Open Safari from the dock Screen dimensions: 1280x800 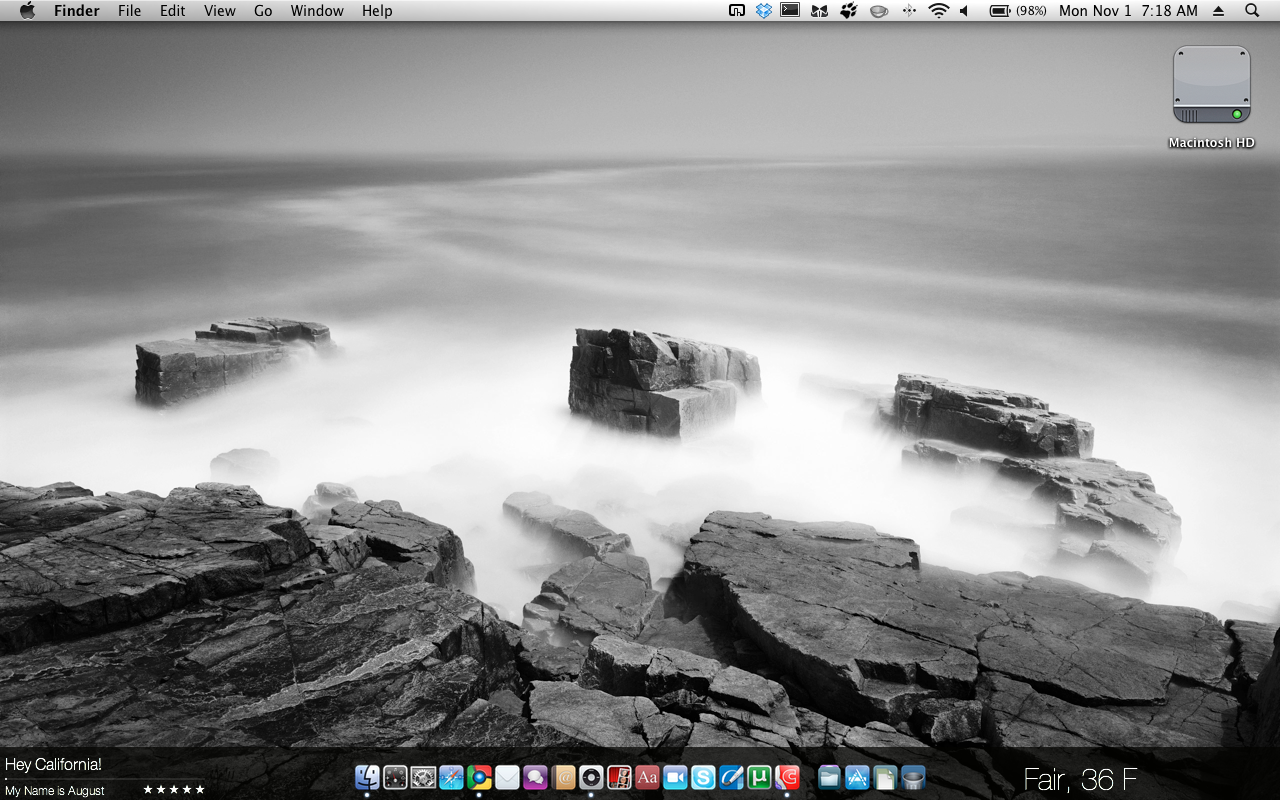(x=451, y=777)
